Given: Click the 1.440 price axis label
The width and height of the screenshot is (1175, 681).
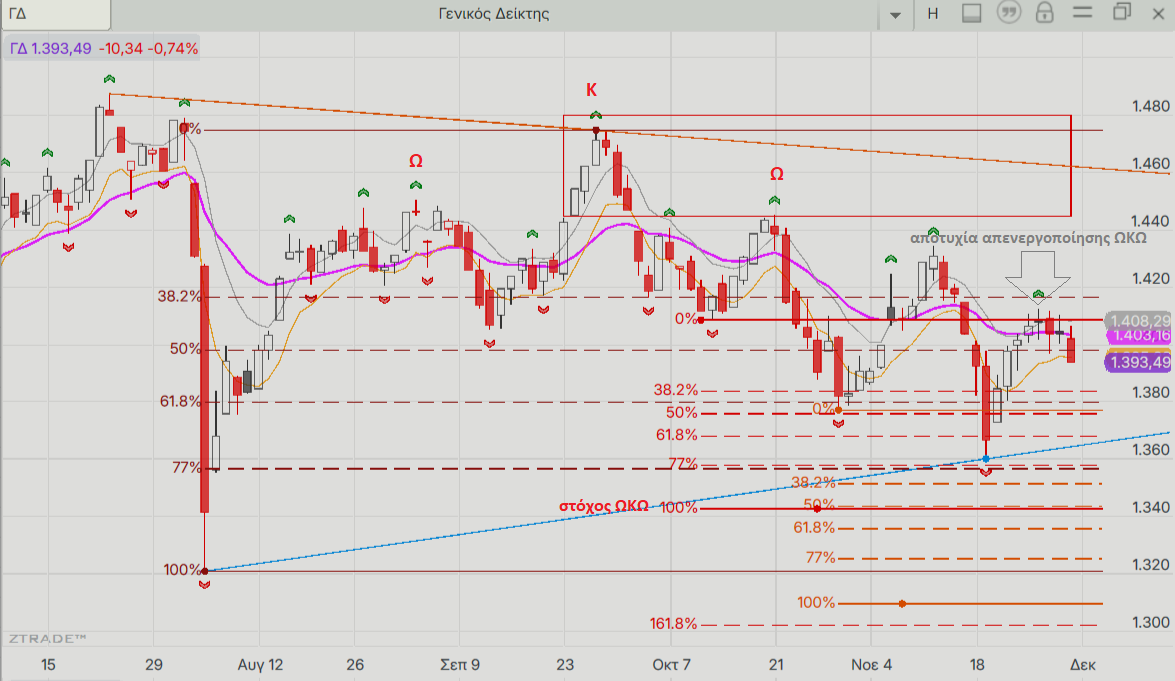Looking at the screenshot, I should [x=1150, y=221].
